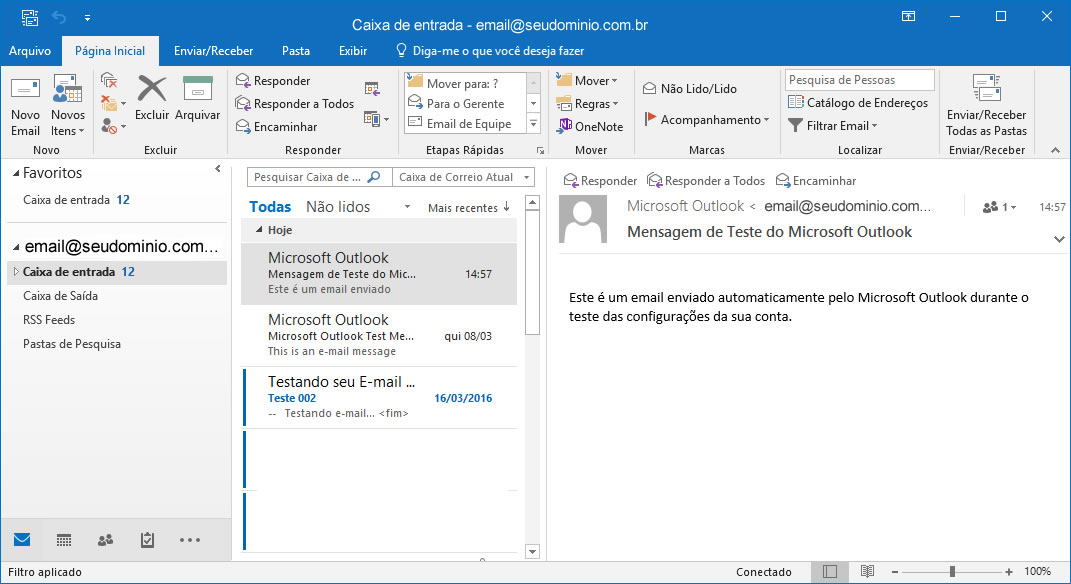
Task: Open the Acompanhamento flag dropdown
Action: pos(707,120)
